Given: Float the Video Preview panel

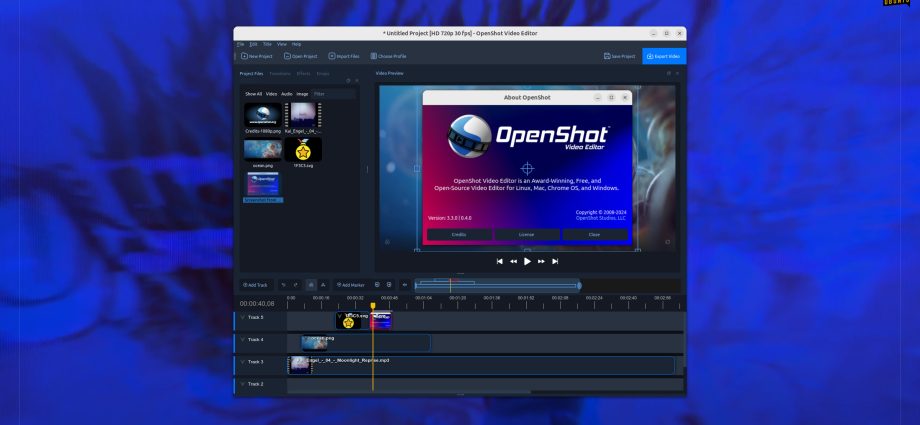Looking at the screenshot, I should [668, 73].
